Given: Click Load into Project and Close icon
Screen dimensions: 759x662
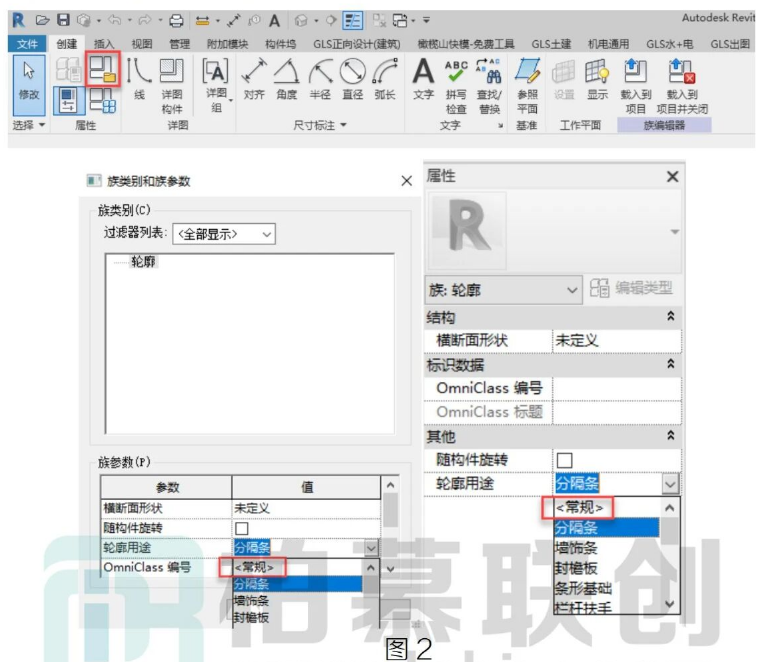Looking at the screenshot, I should [682, 86].
